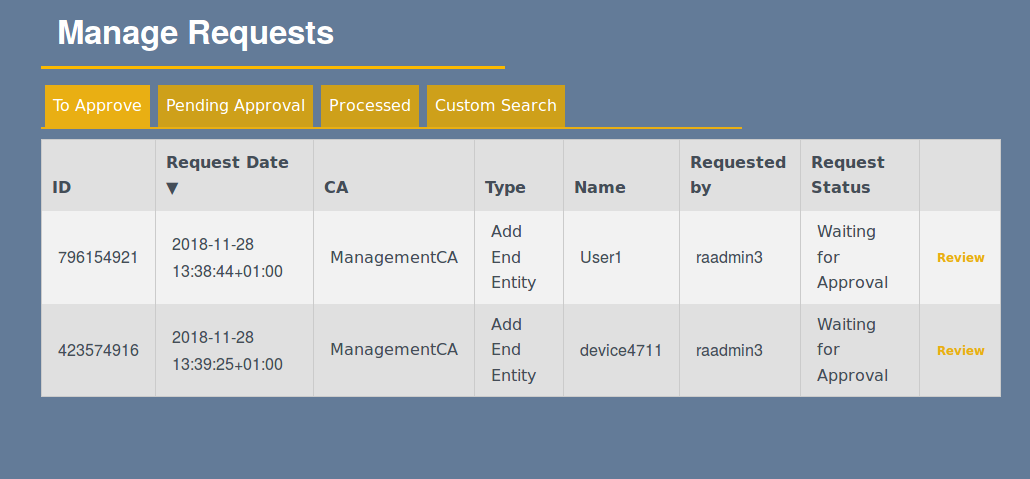This screenshot has width=1030, height=479.
Task: Review the User1 request
Action: pyautogui.click(x=960, y=258)
